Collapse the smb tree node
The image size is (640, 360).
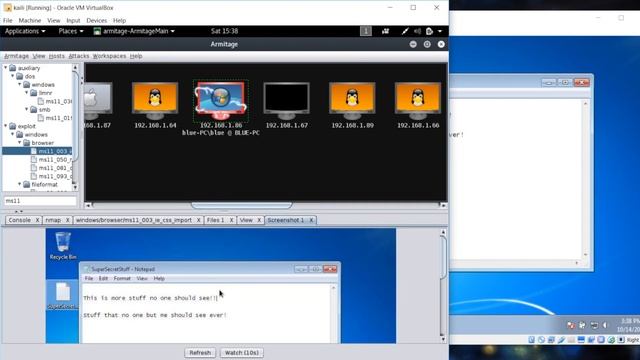click(27, 109)
